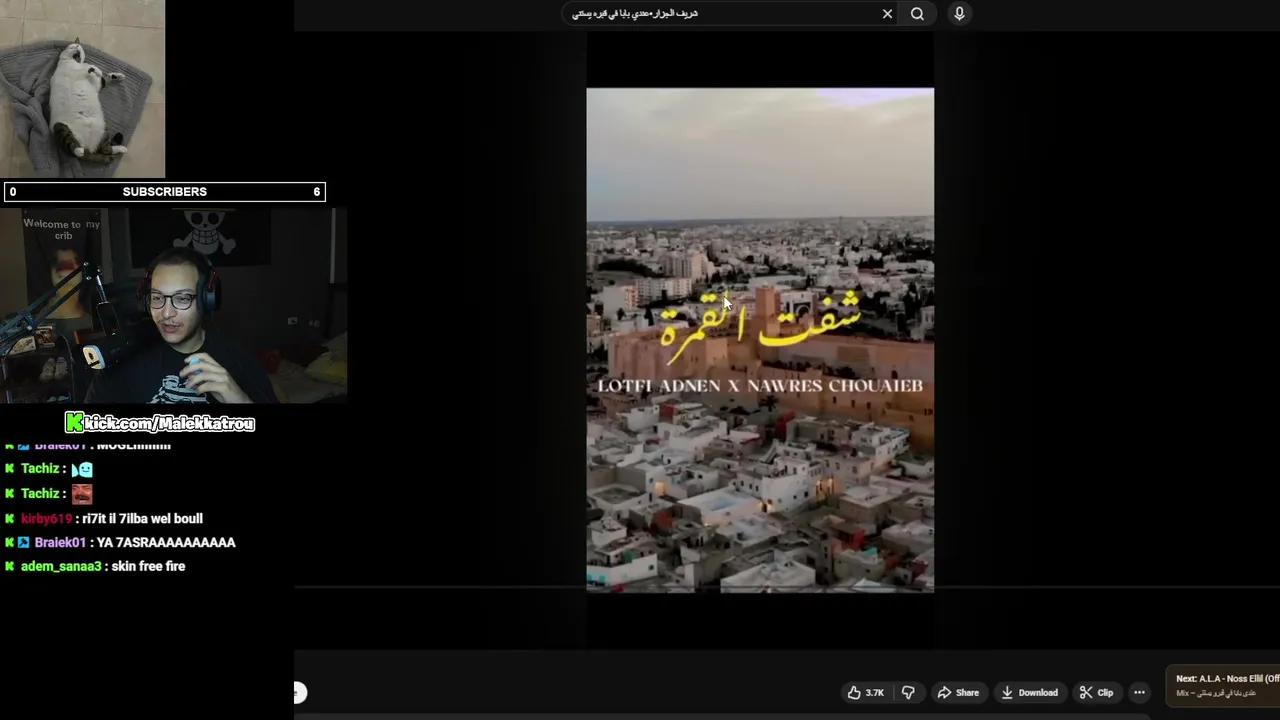Create a Clip with scissors button
Viewport: 1280px width, 720px height.
(1096, 692)
